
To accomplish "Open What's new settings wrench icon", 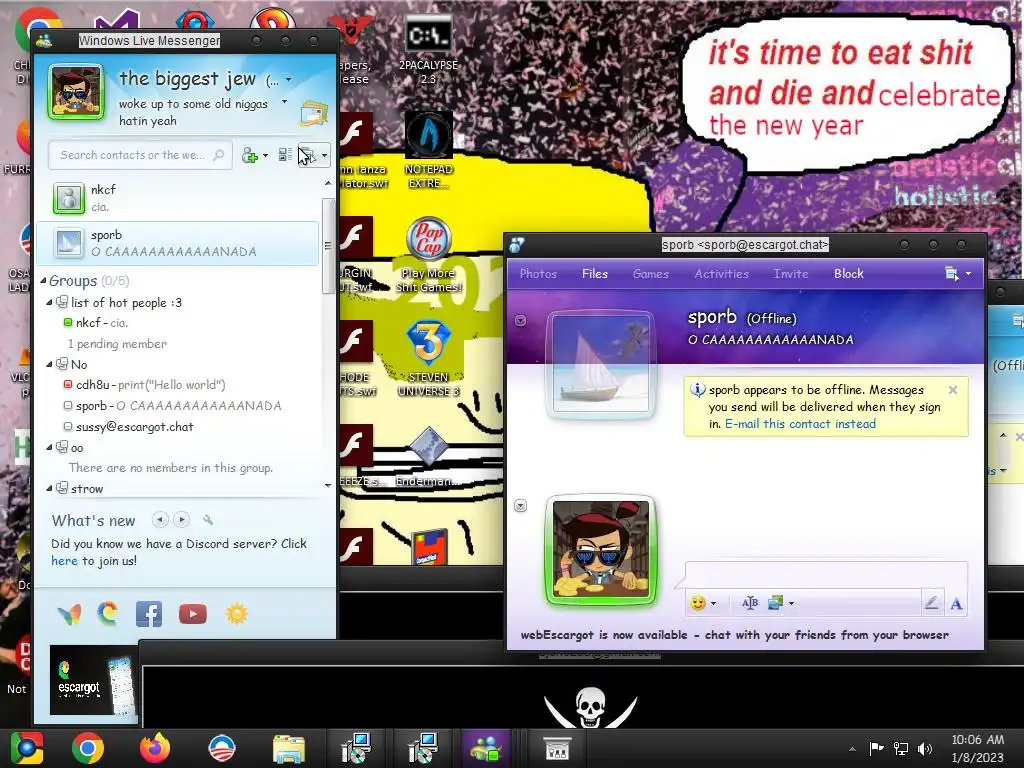I will 208,520.
